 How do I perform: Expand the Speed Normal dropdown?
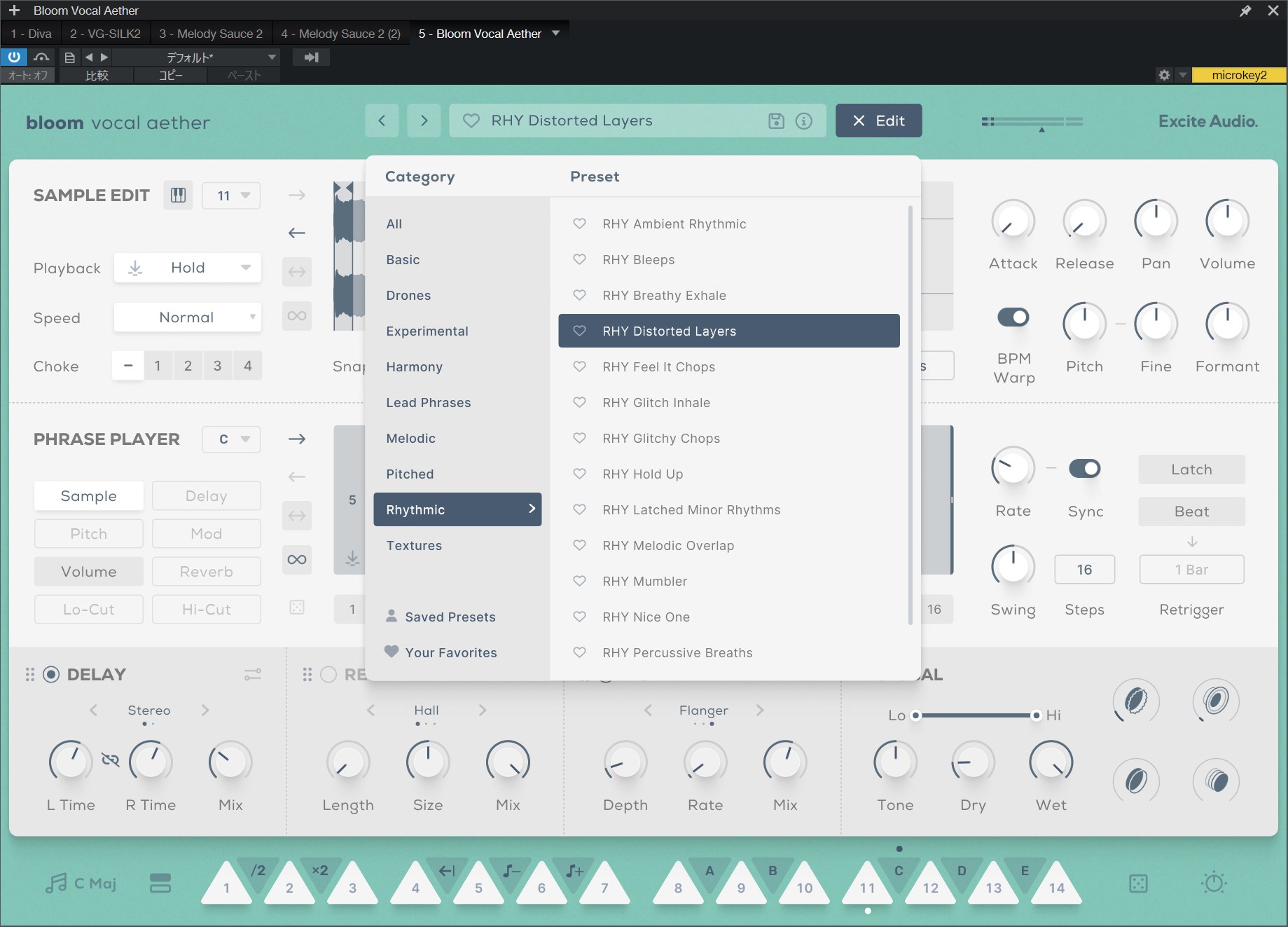point(188,317)
